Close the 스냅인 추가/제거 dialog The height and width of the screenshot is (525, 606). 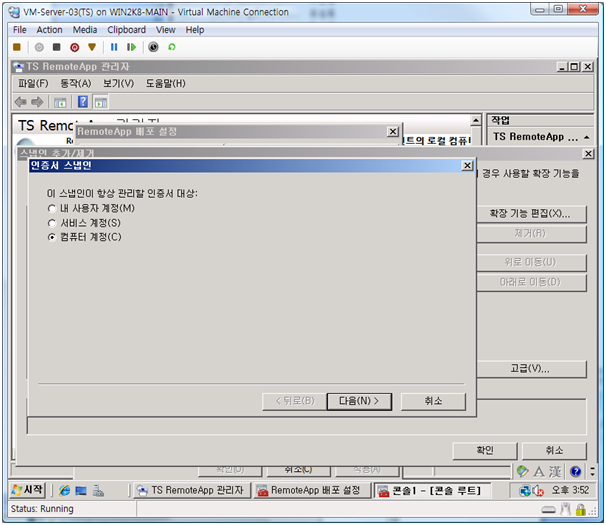click(588, 154)
